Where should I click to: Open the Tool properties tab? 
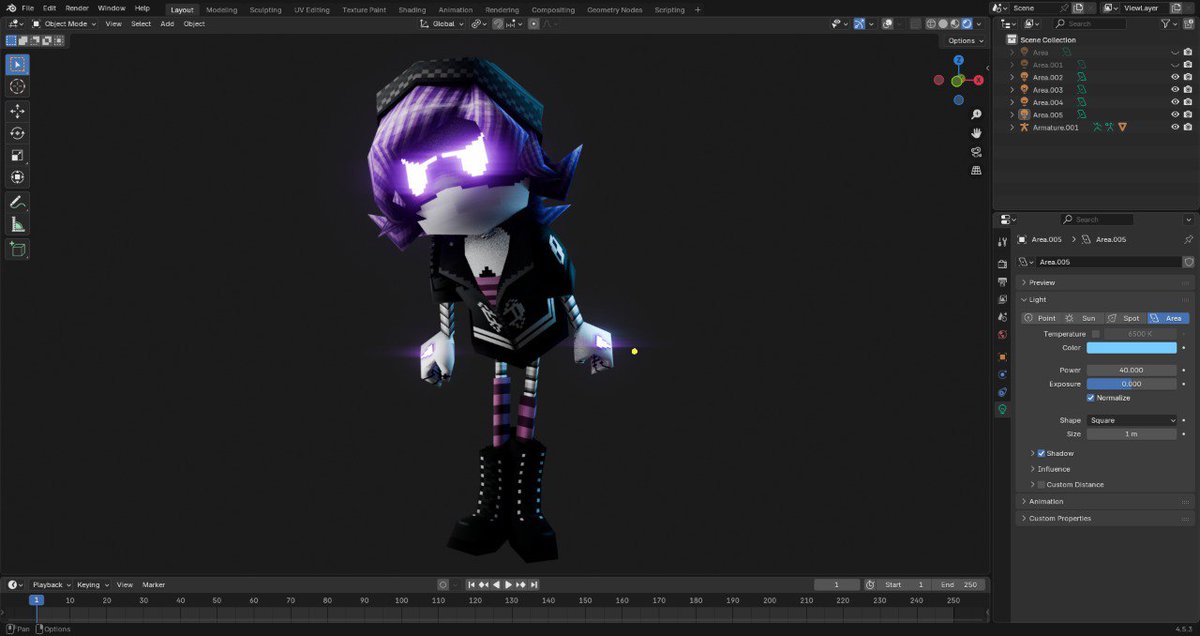click(1002, 242)
